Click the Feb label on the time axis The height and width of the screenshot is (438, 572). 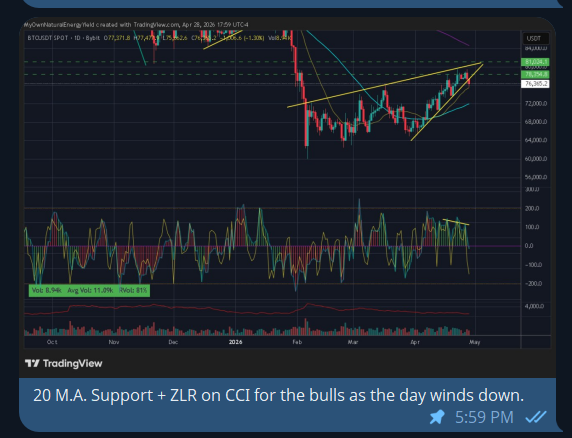pyautogui.click(x=297, y=342)
